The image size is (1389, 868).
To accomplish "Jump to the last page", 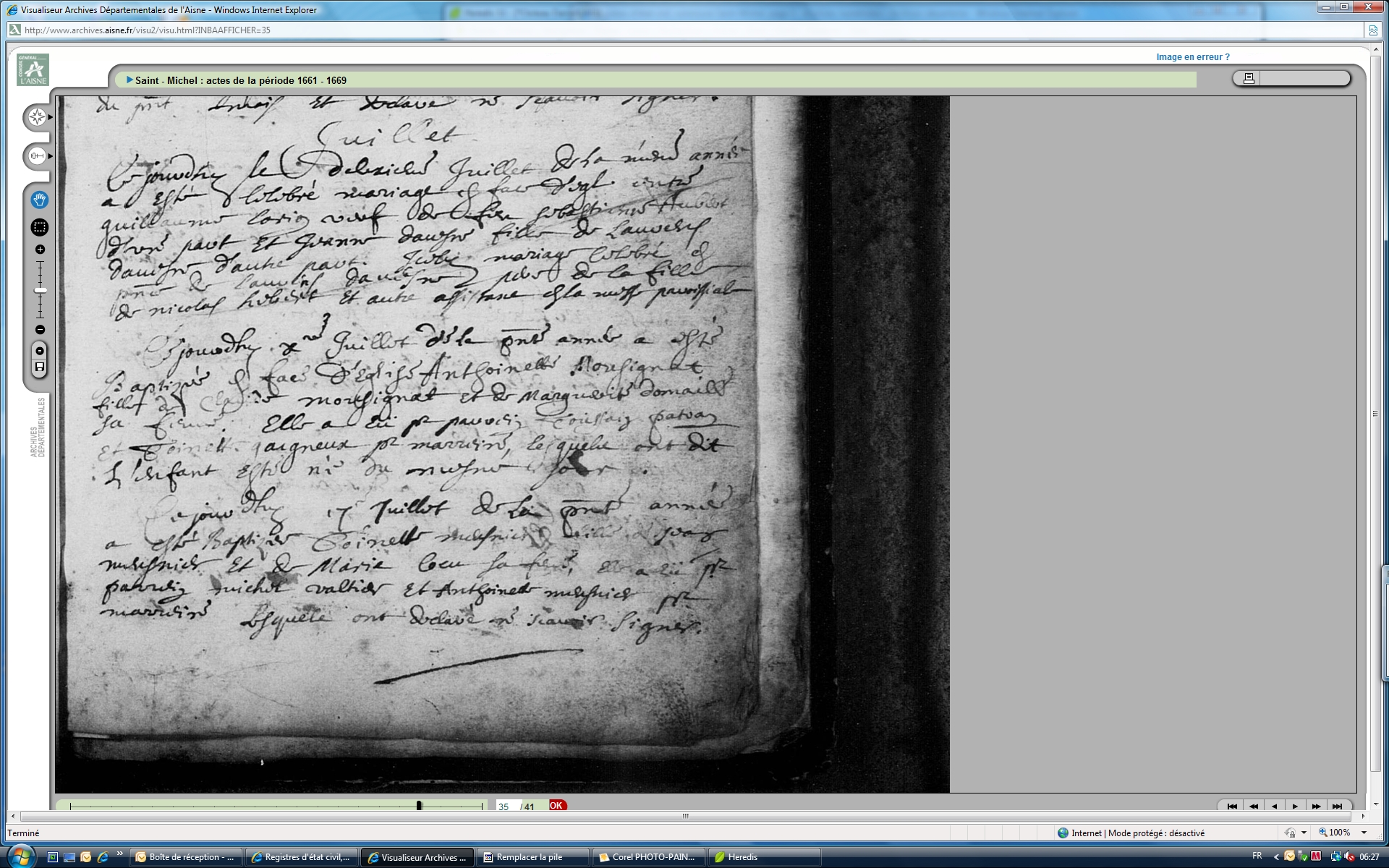I will pyautogui.click(x=1337, y=806).
